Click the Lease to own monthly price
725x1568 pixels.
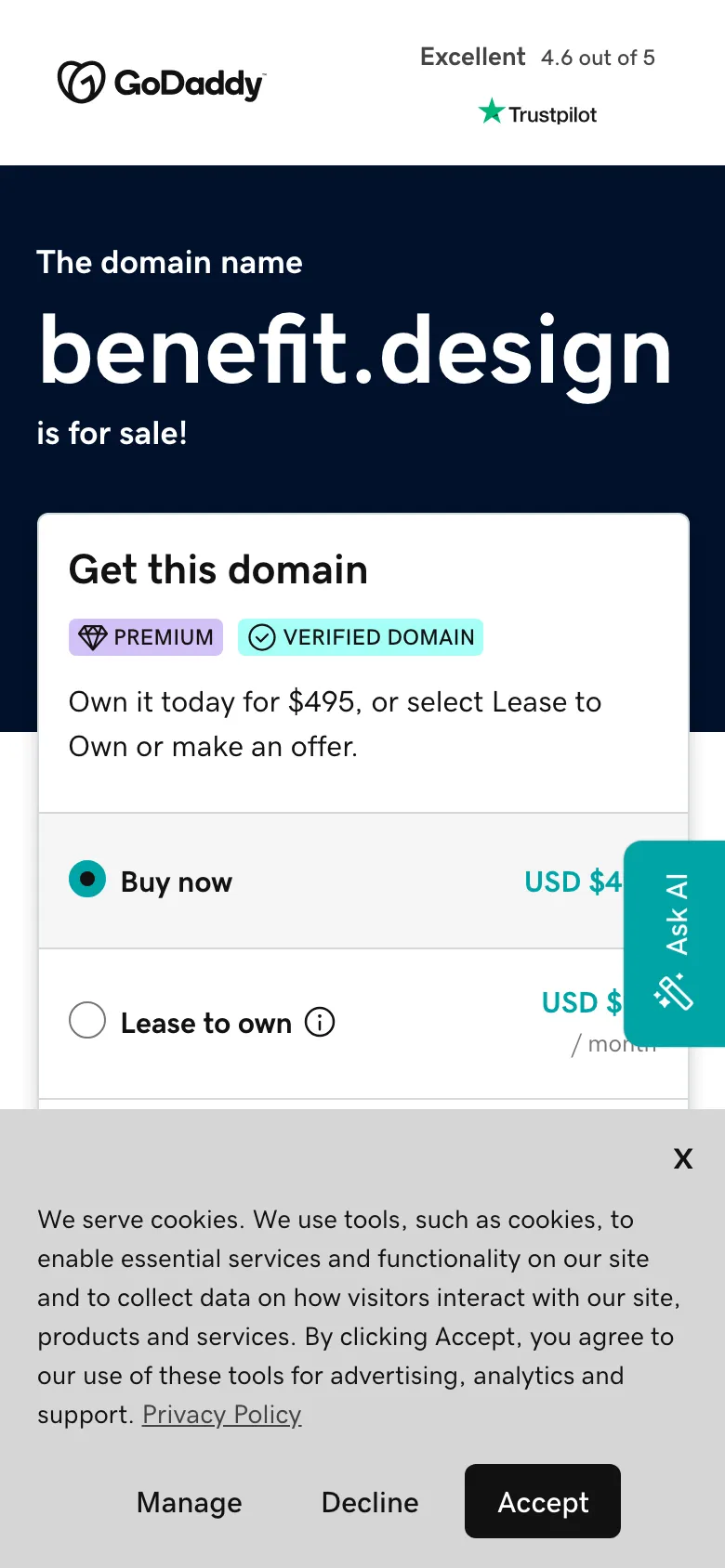pos(582,1004)
